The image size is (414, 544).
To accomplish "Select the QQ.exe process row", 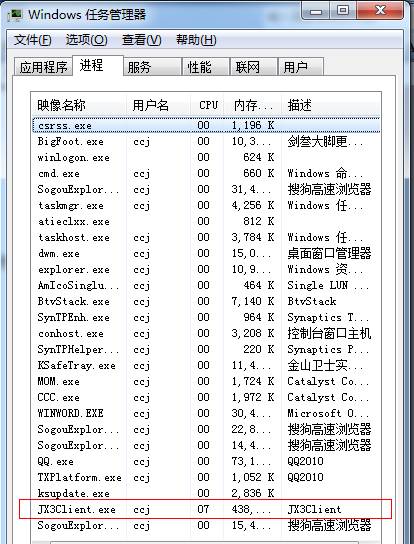I will (x=206, y=461).
